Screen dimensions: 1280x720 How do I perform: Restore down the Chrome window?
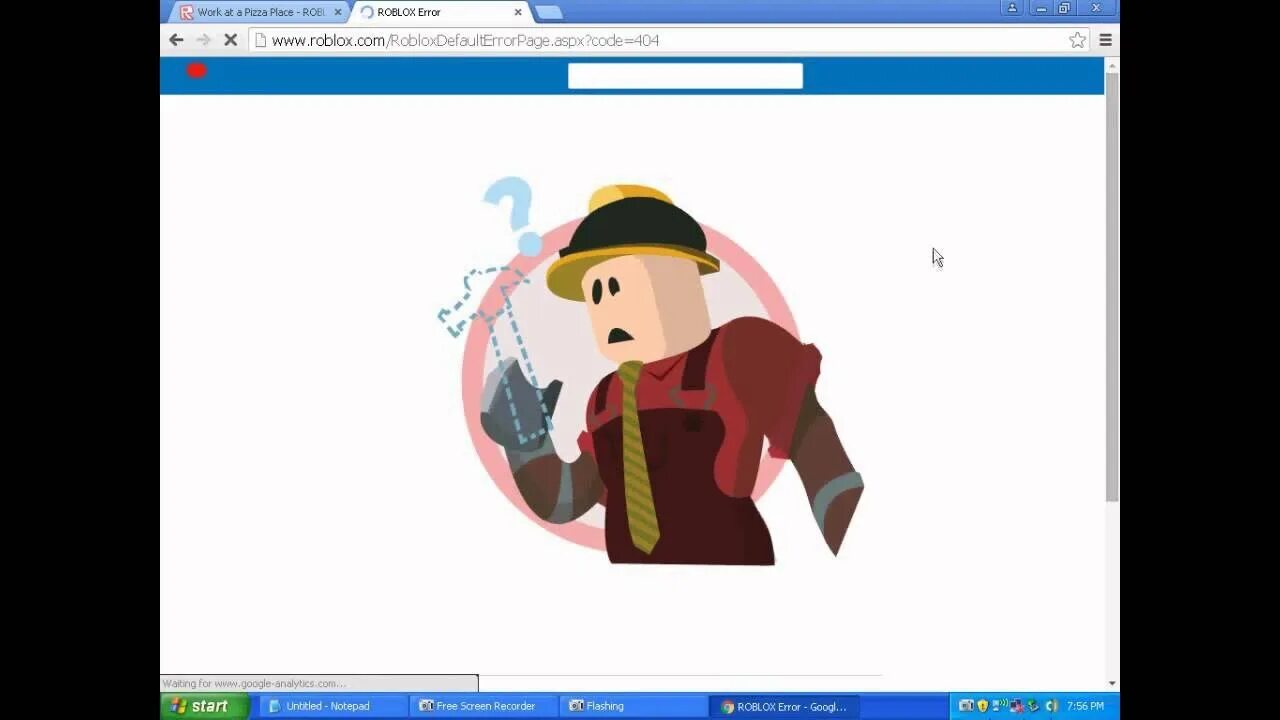(x=1064, y=8)
